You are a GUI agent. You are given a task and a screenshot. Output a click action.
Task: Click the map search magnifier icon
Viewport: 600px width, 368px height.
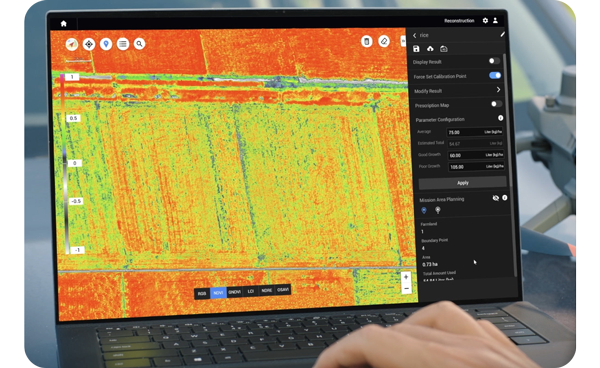pyautogui.click(x=140, y=44)
